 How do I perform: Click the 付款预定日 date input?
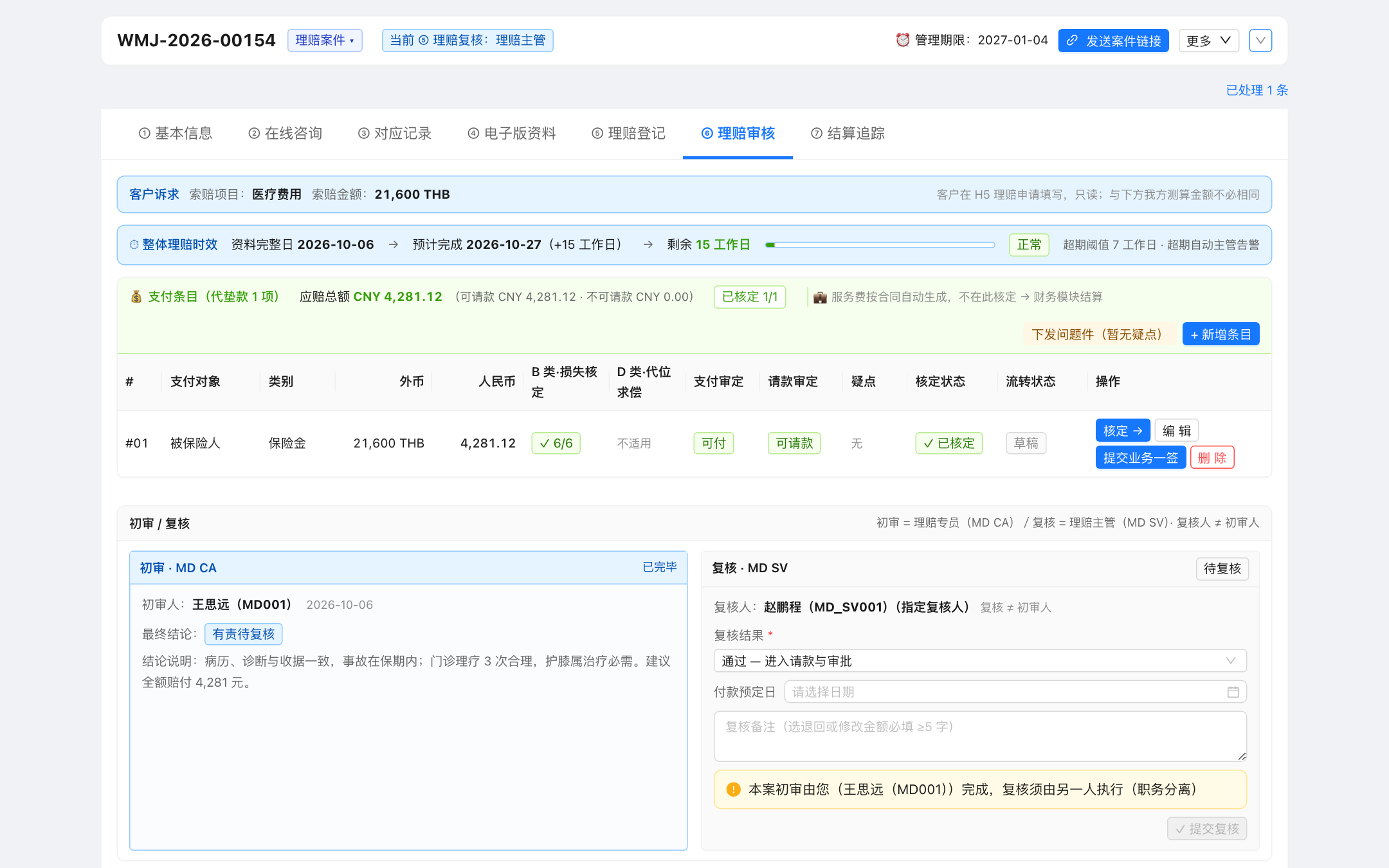tap(1015, 692)
